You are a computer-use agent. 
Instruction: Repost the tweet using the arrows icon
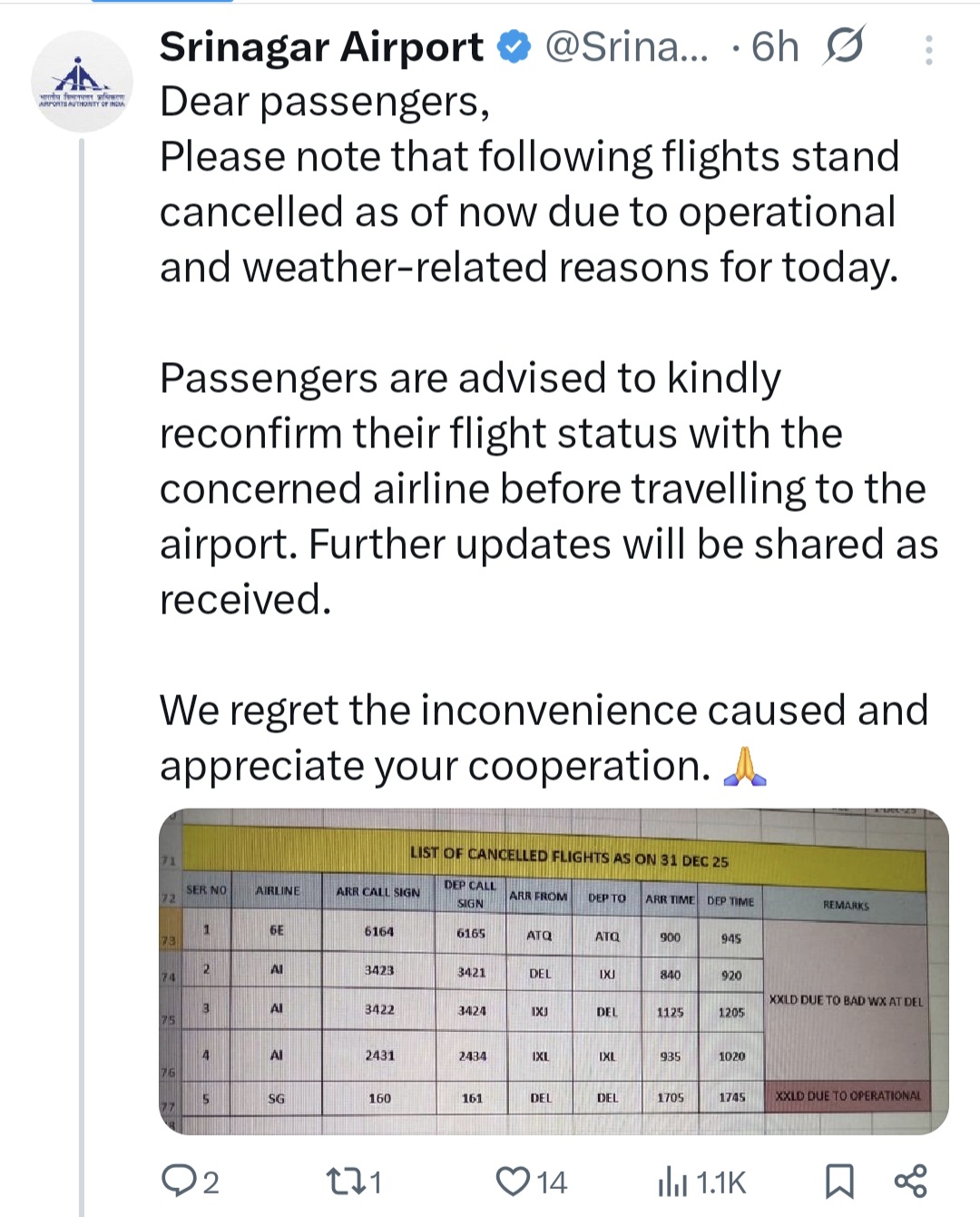(343, 1181)
